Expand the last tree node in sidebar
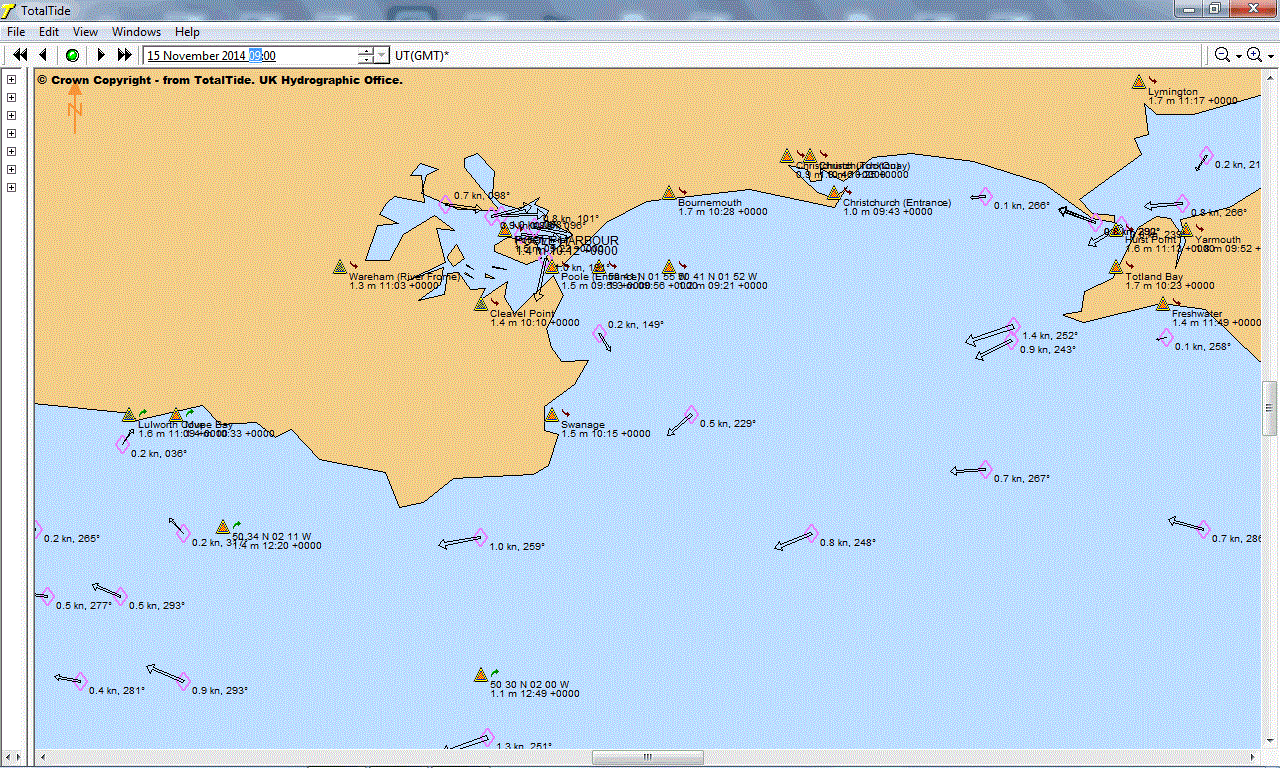This screenshot has width=1280, height=768. coord(12,188)
